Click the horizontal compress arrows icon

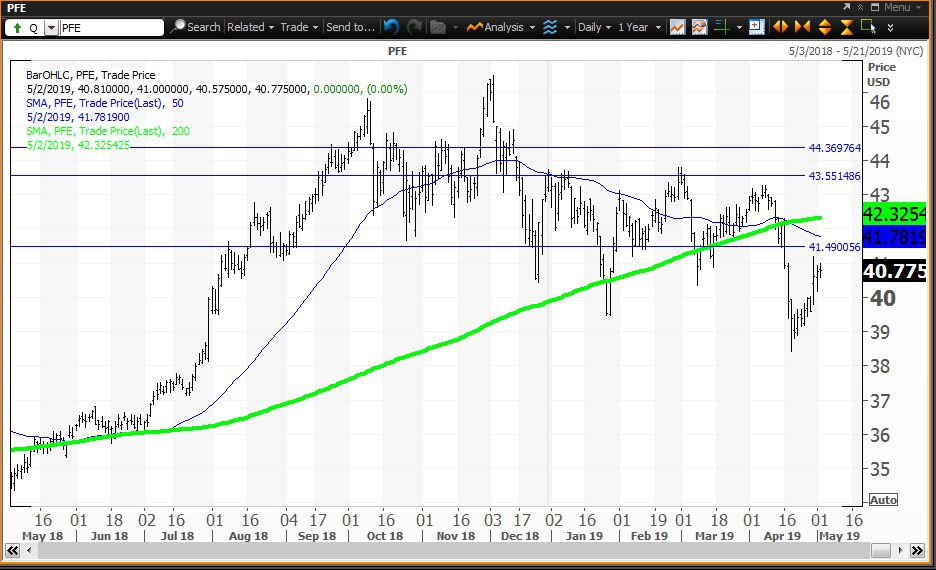click(x=802, y=27)
